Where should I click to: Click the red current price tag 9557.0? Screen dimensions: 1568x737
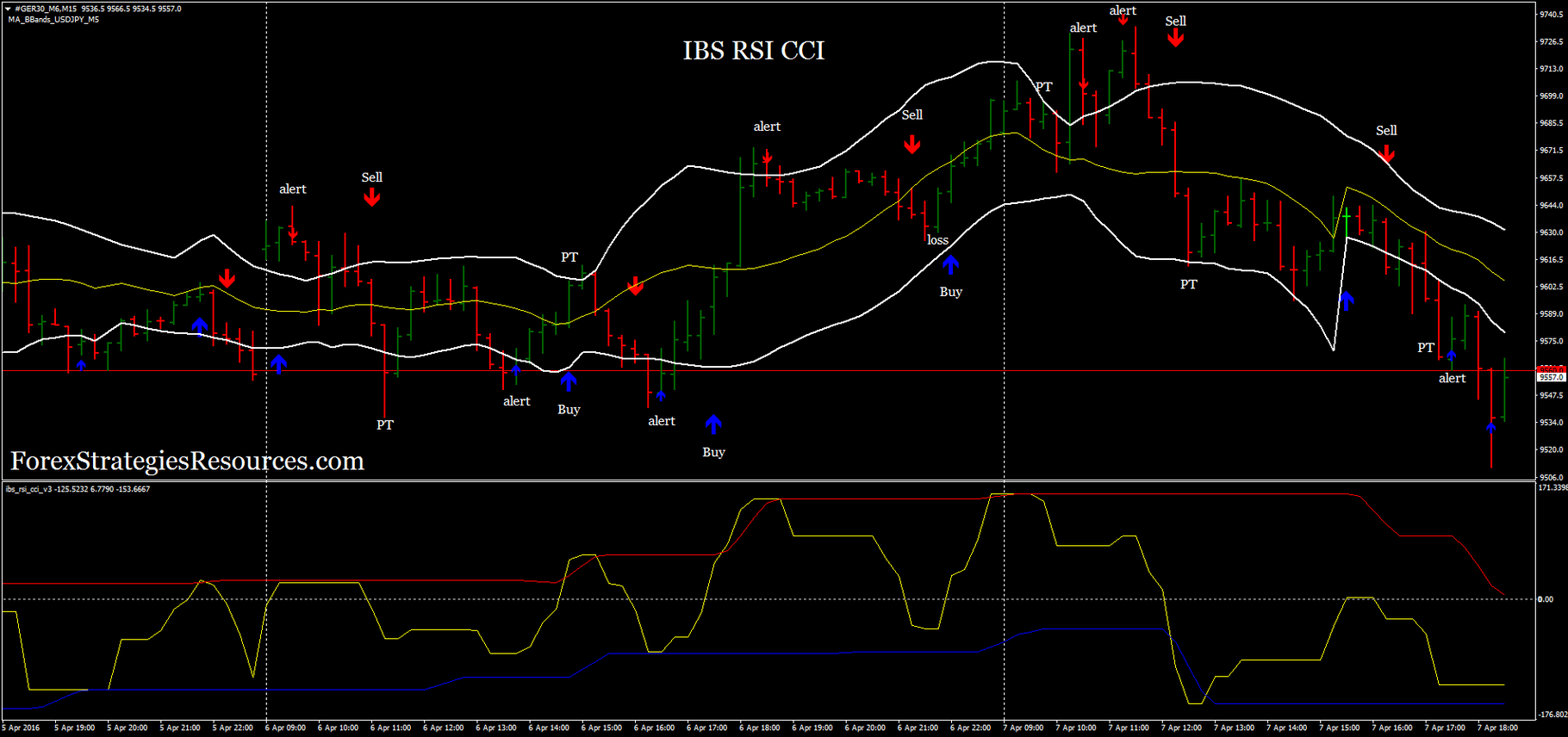click(1551, 377)
